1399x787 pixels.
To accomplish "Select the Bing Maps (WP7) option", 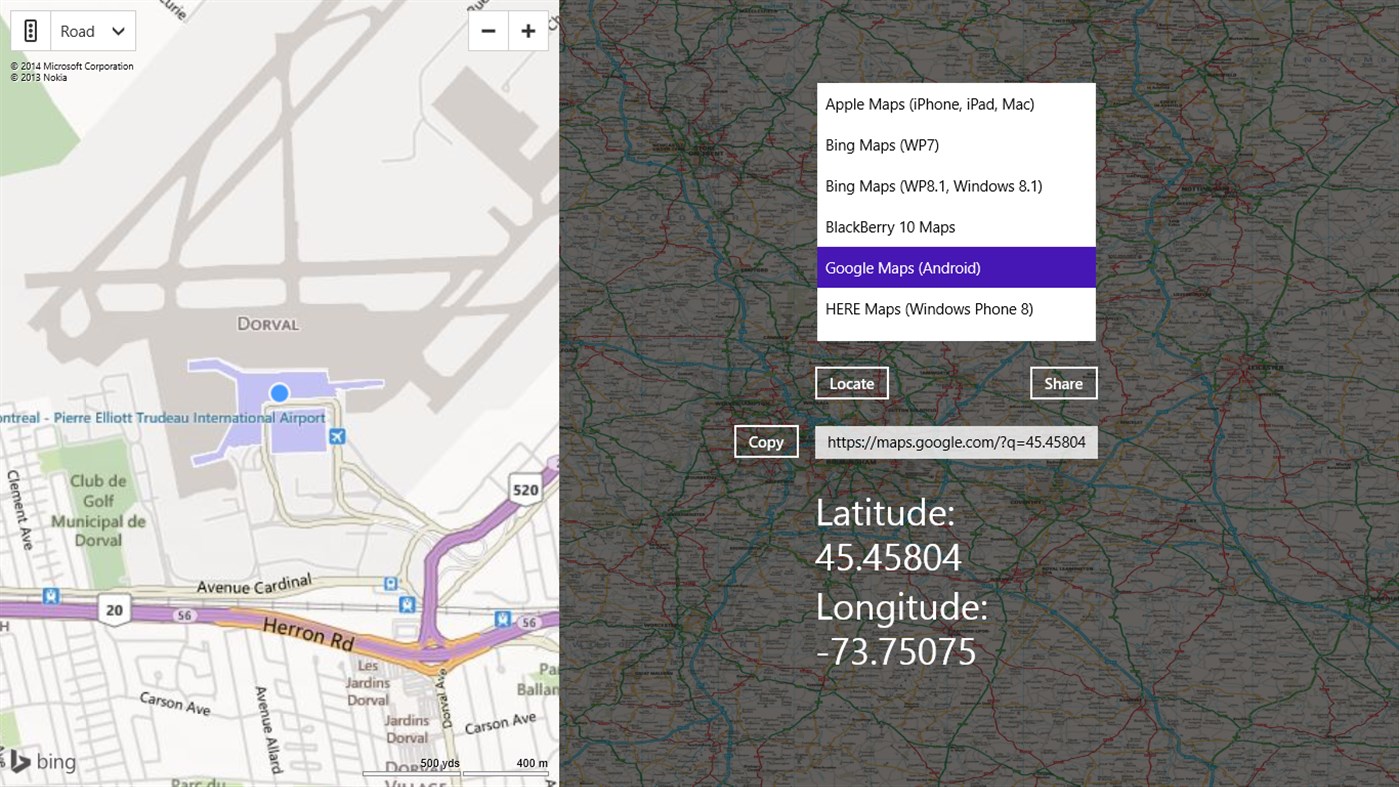I will [x=881, y=145].
